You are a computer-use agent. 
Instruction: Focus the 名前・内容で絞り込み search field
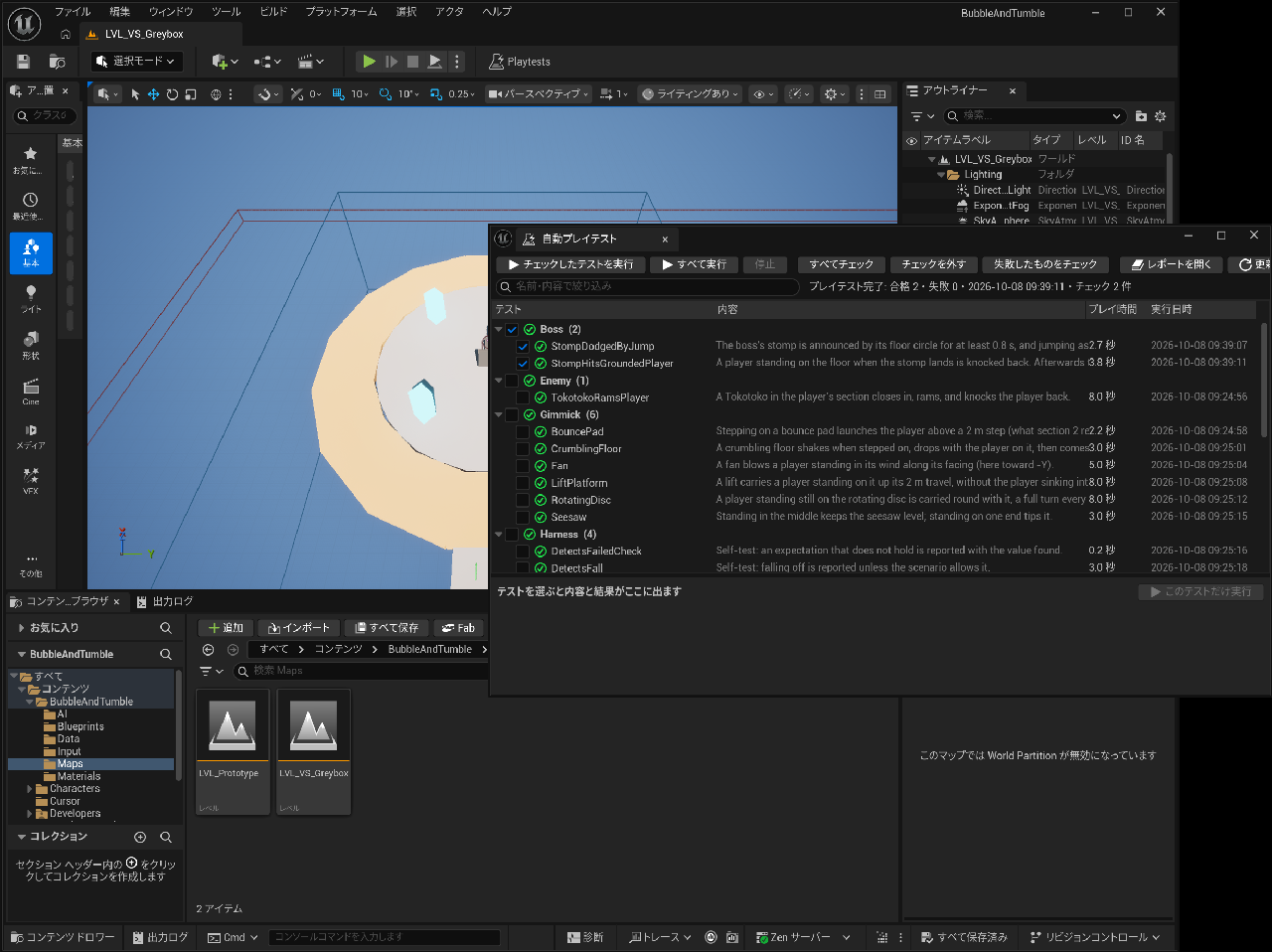click(647, 287)
